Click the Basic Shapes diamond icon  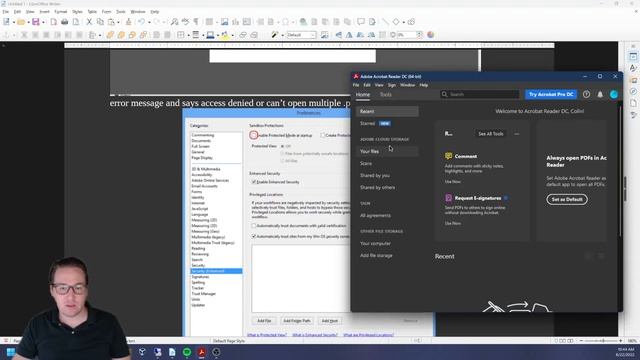point(396,22)
